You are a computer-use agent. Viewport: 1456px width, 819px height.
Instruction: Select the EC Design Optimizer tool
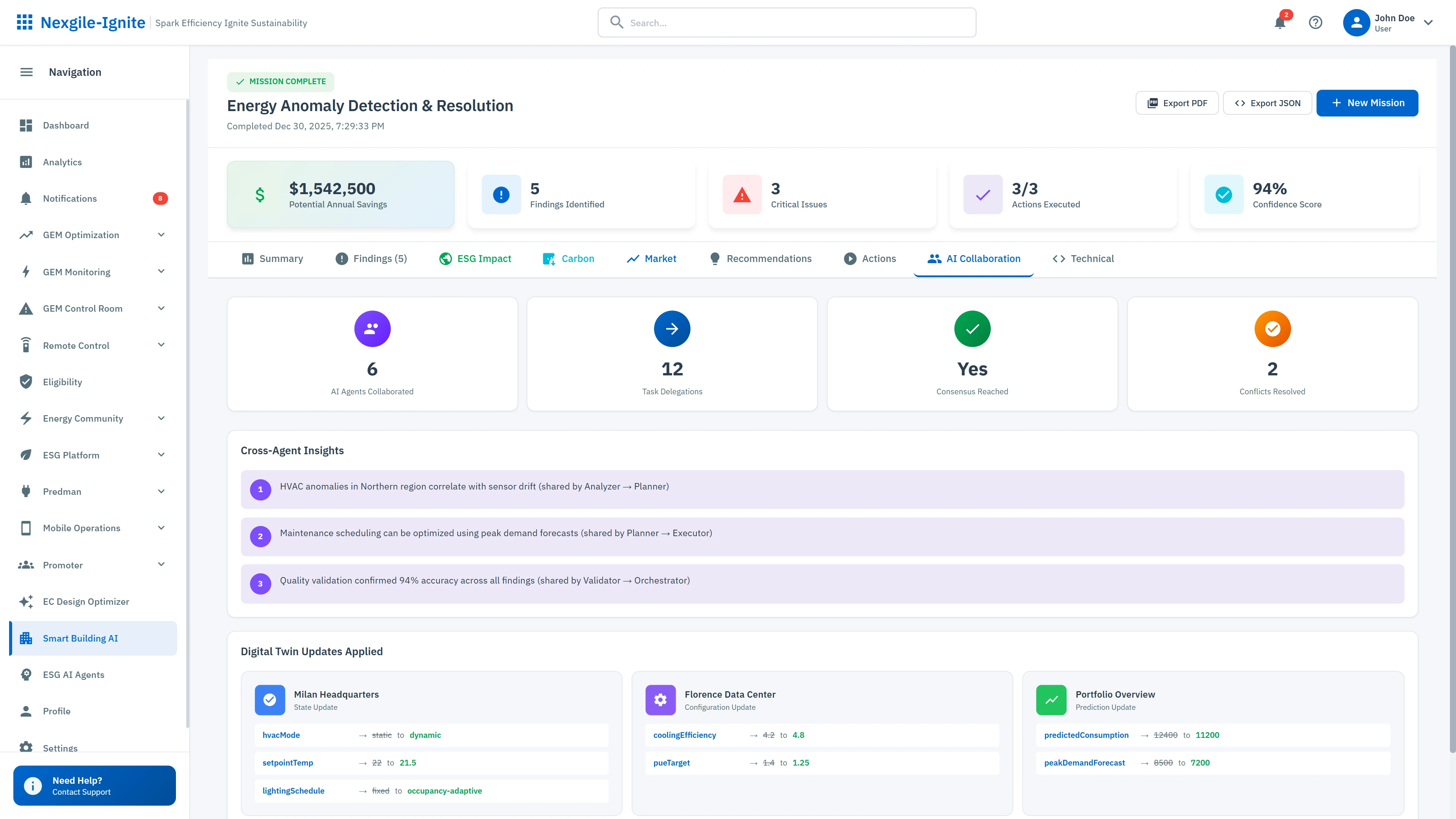click(x=85, y=601)
